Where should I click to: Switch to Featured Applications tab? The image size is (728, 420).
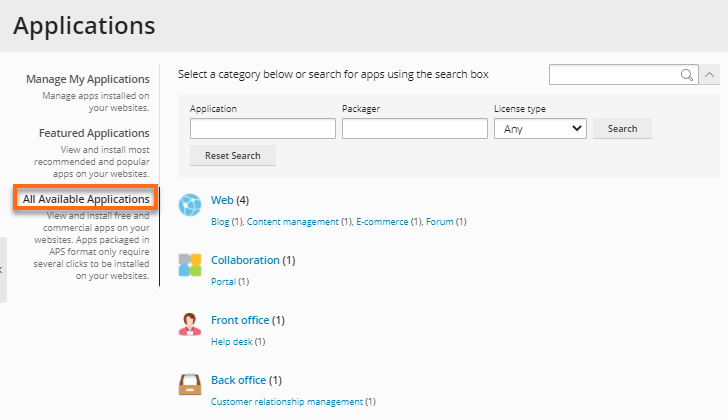tap(94, 133)
